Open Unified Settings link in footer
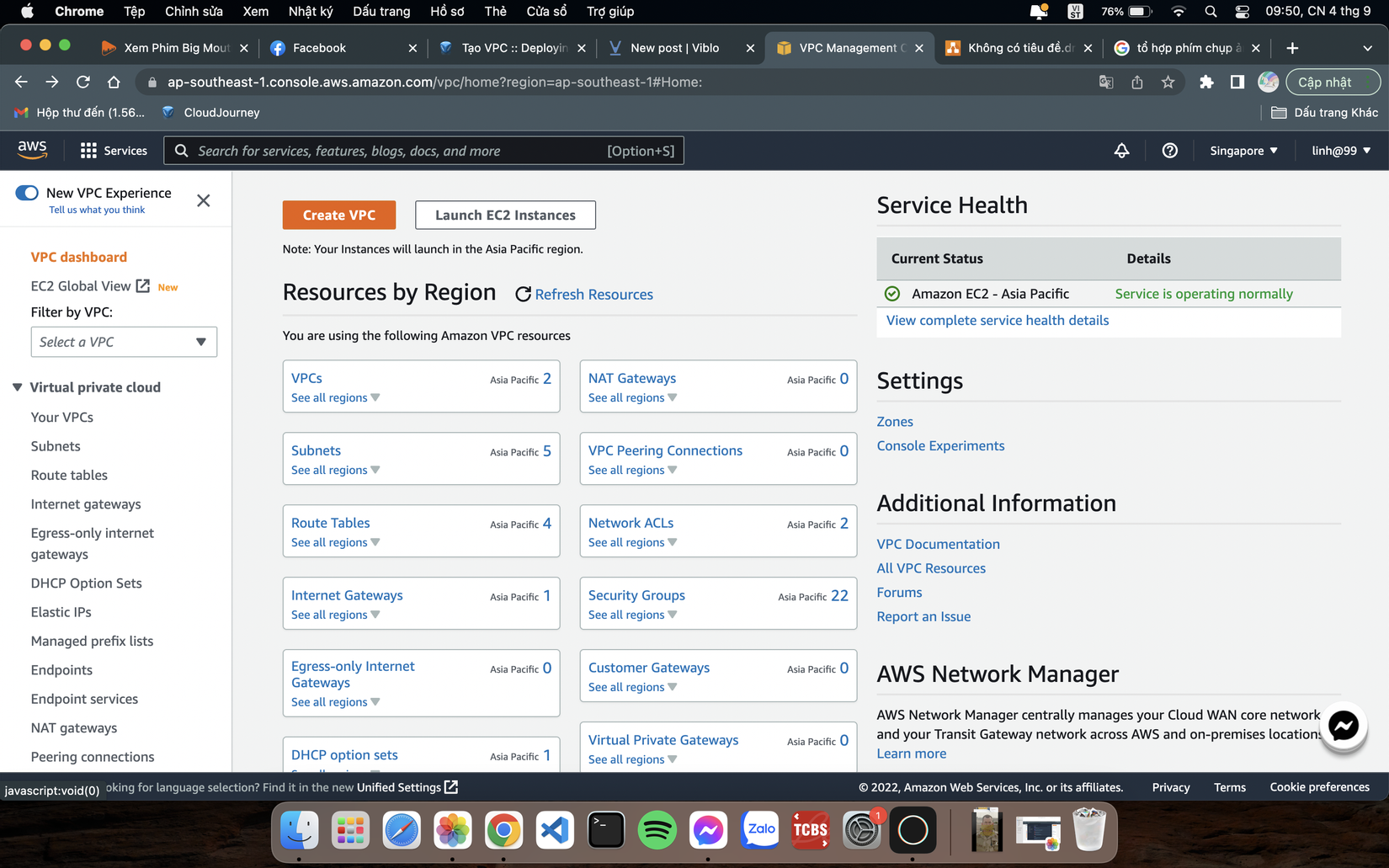Image resolution: width=1389 pixels, height=868 pixels. click(x=407, y=787)
